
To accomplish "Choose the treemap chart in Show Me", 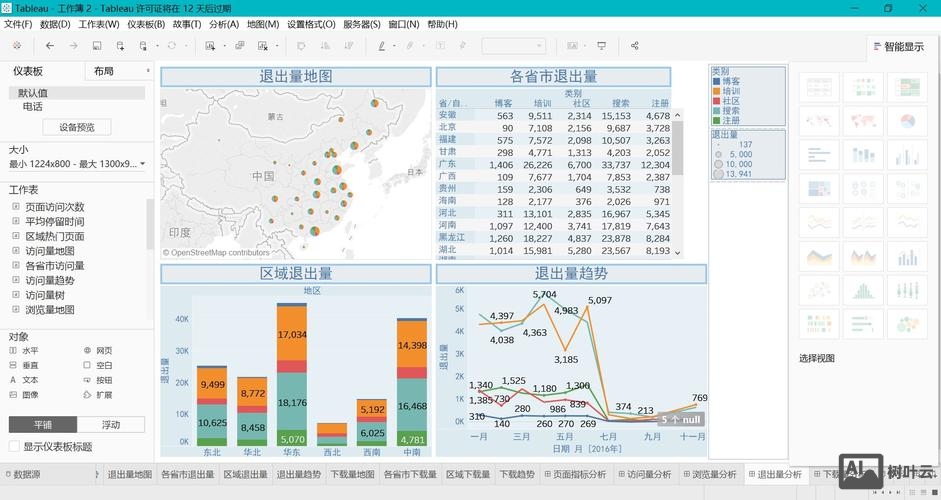I will click(x=819, y=190).
